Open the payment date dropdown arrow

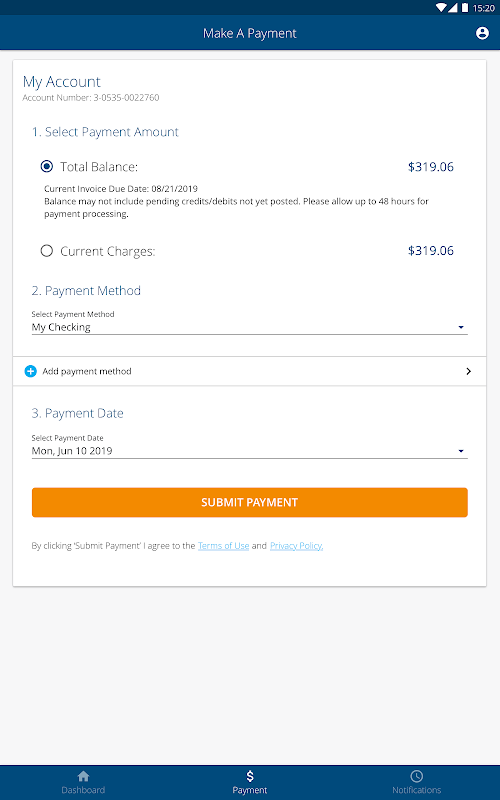coord(461,451)
